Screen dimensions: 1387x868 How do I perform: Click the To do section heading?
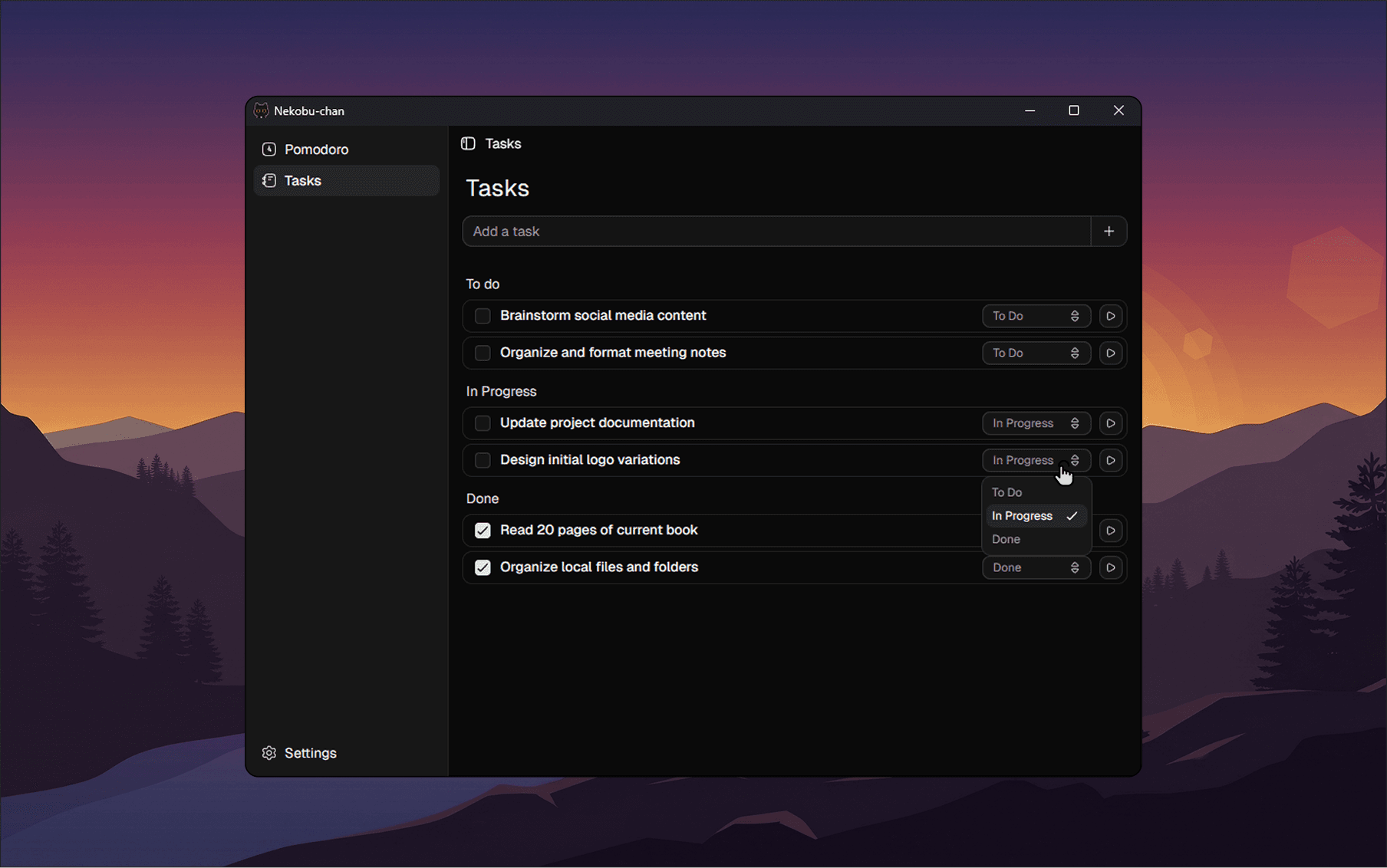point(483,284)
